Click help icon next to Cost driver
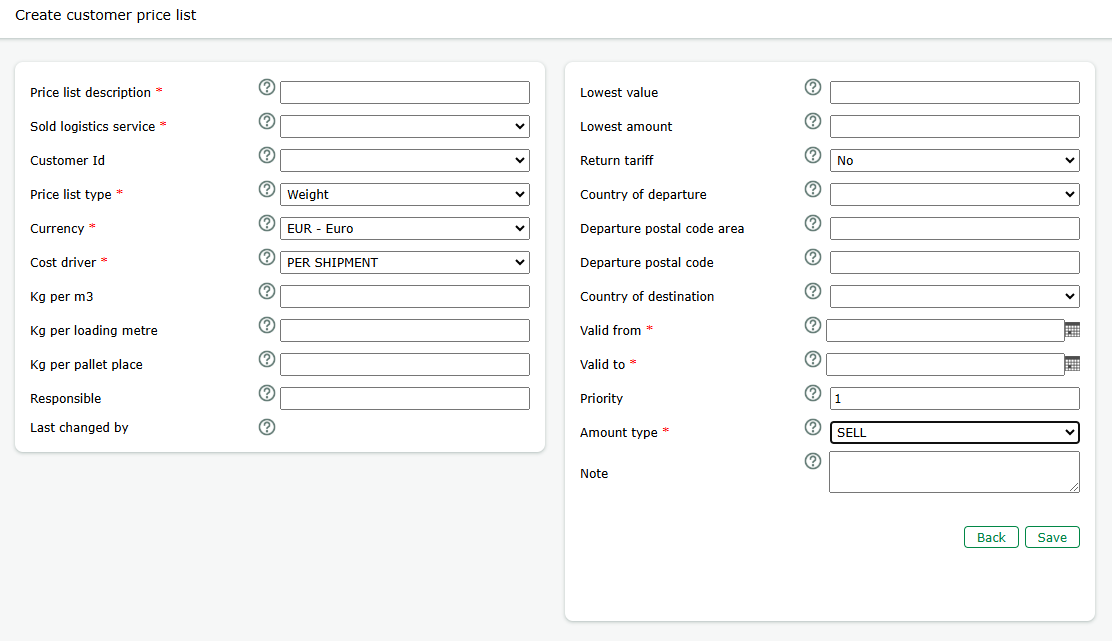The width and height of the screenshot is (1112, 641). [x=266, y=257]
